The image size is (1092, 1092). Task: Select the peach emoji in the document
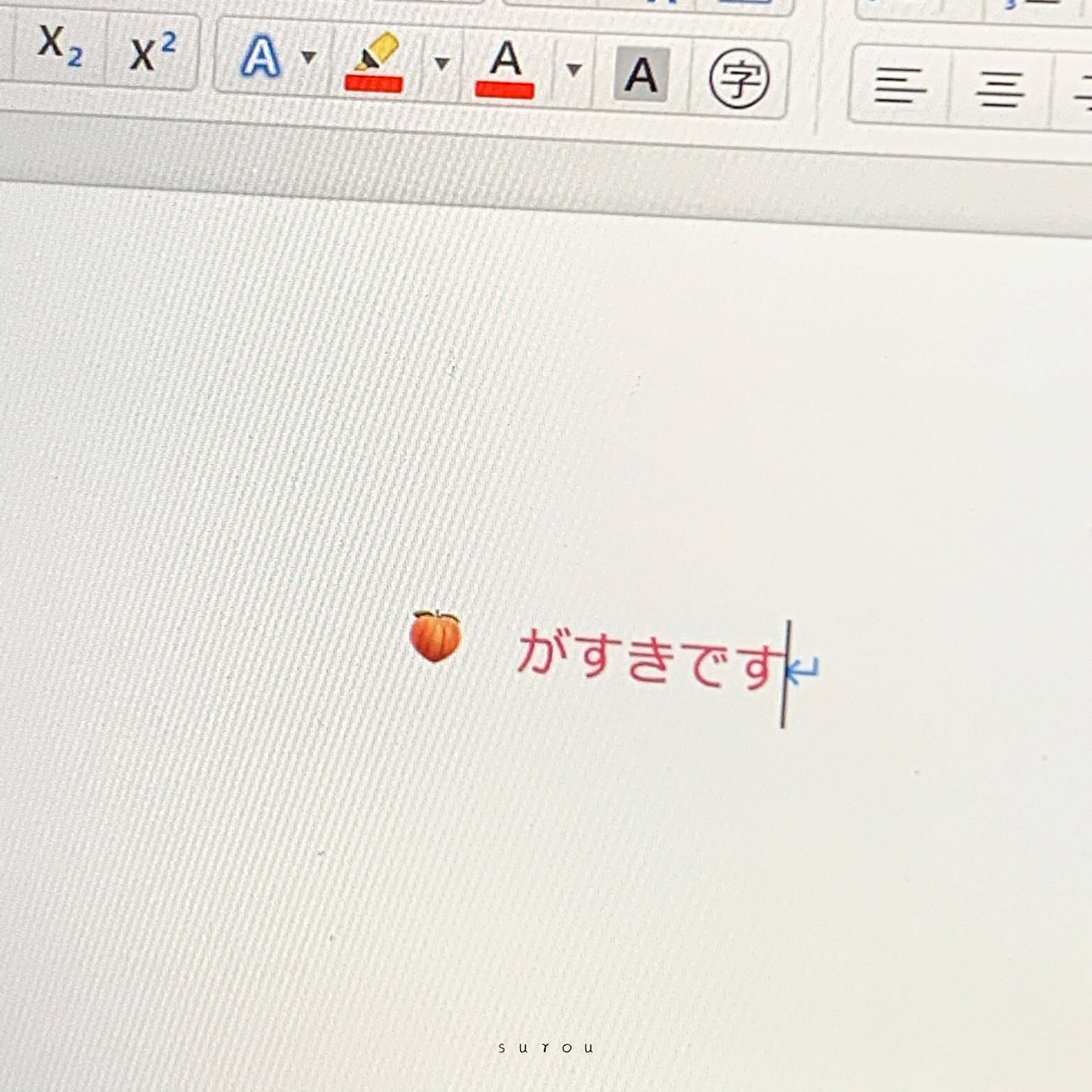[x=435, y=636]
